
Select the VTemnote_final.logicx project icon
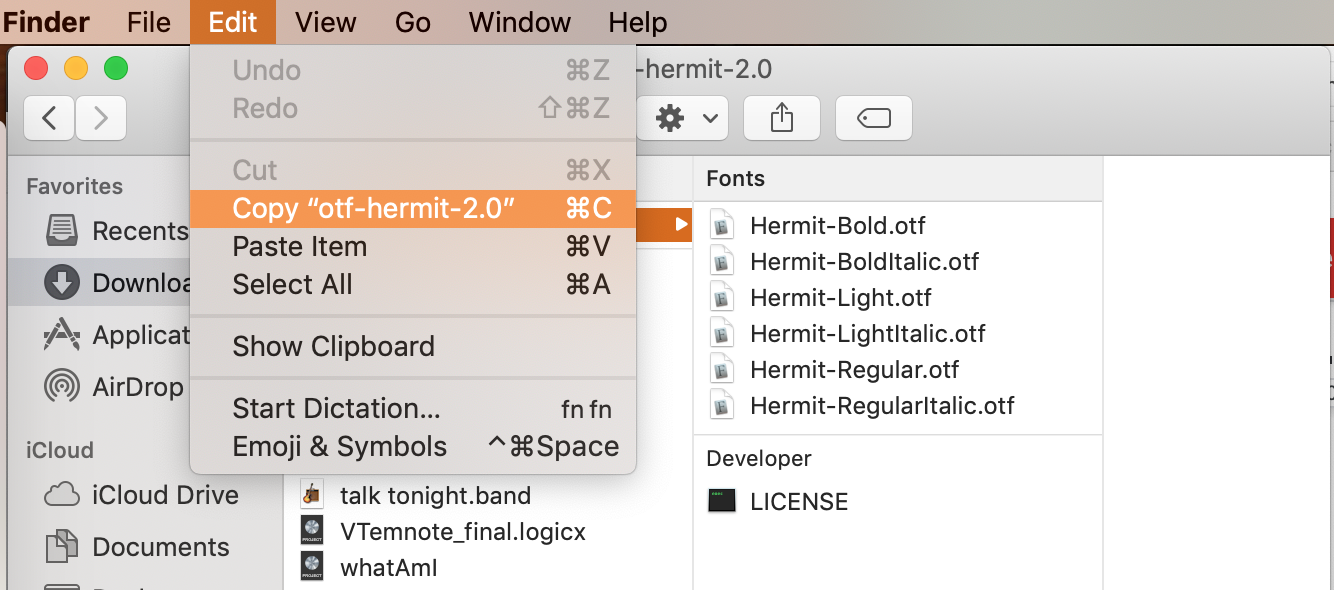(312, 530)
